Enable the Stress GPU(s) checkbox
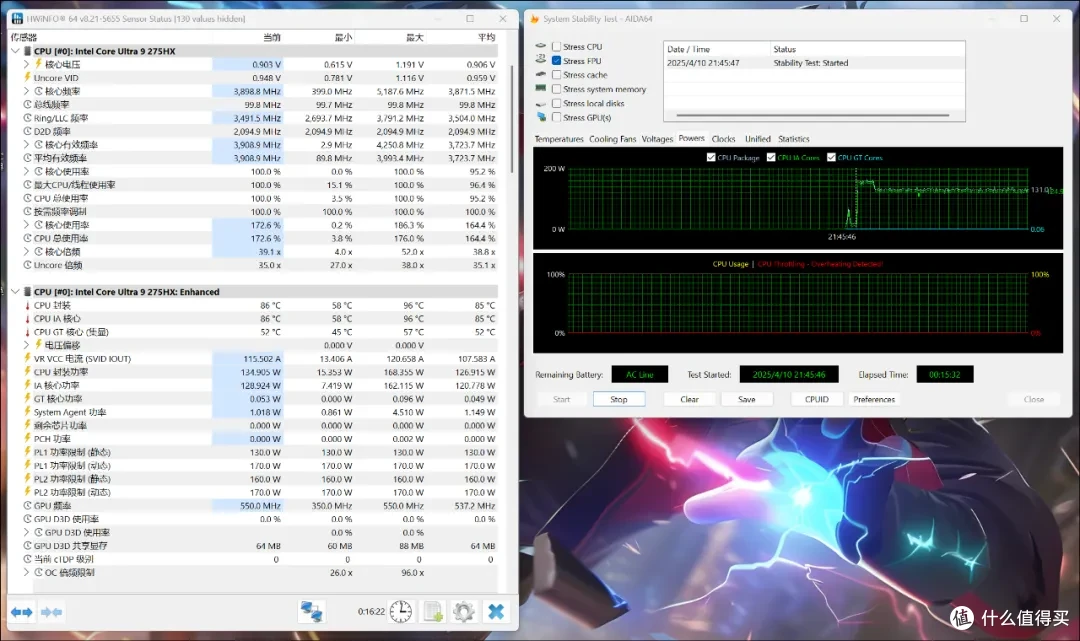Viewport: 1080px width, 641px height. (557, 117)
